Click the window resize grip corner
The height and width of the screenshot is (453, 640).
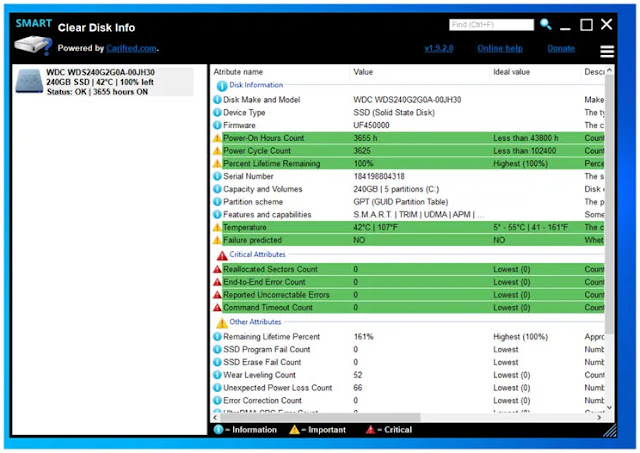(610, 430)
